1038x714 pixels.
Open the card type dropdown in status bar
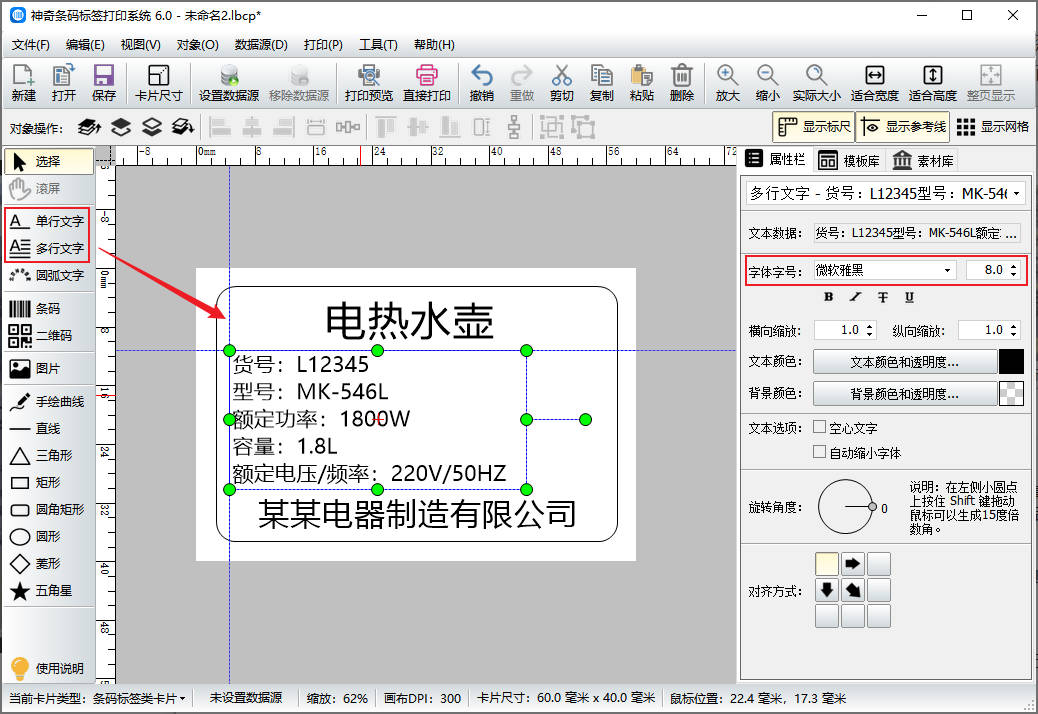tap(139, 698)
